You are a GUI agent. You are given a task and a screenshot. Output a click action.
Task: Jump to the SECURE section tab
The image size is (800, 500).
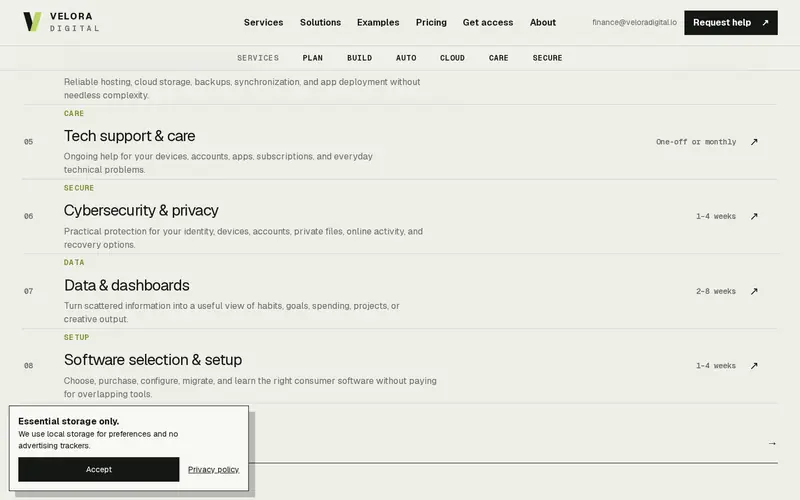click(547, 58)
